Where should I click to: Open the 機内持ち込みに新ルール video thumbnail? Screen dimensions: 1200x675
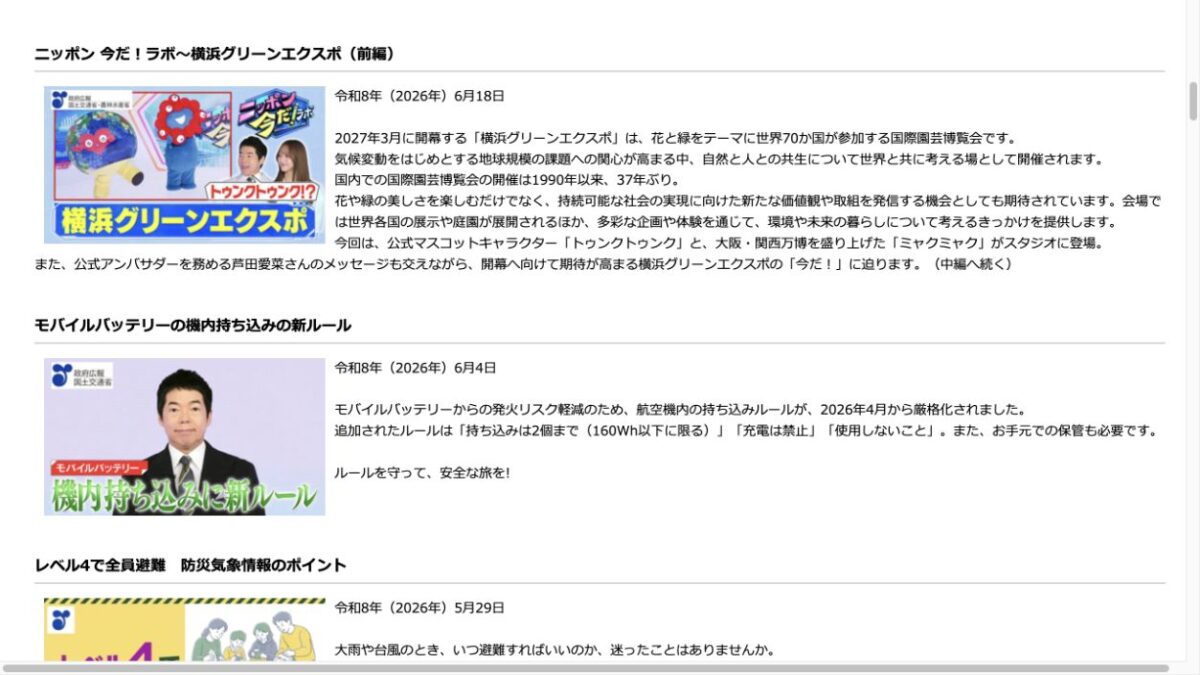point(185,437)
